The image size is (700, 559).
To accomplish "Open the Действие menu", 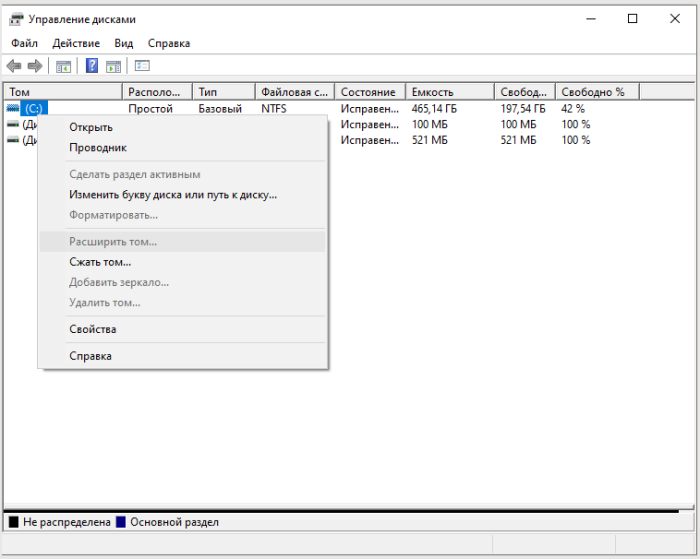I will (76, 43).
